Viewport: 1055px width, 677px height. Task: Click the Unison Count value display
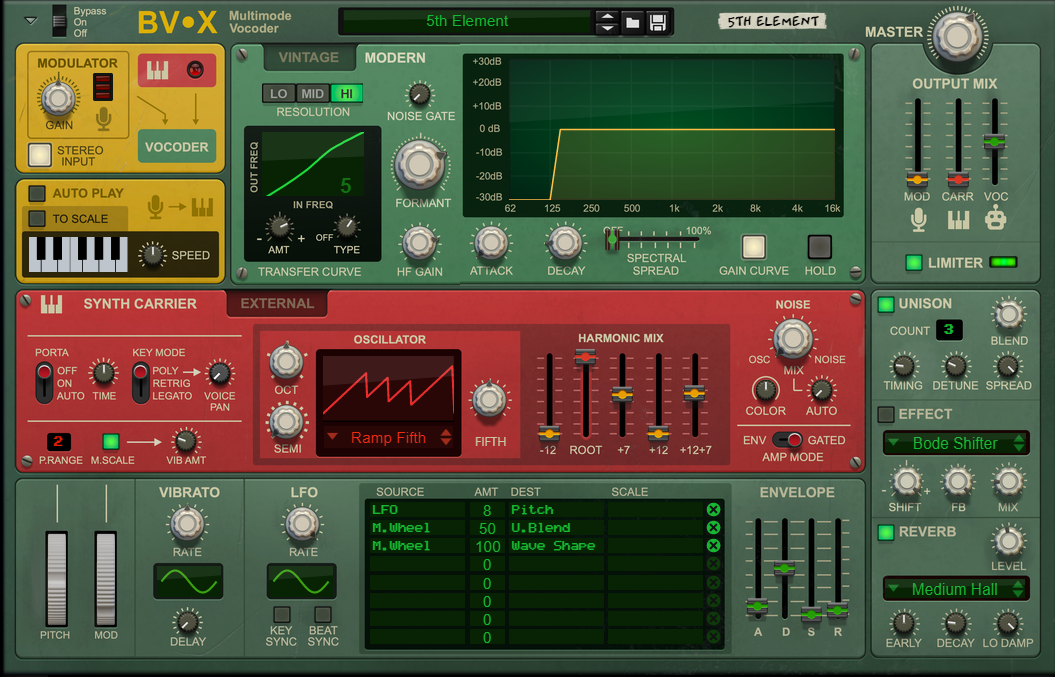(x=949, y=330)
